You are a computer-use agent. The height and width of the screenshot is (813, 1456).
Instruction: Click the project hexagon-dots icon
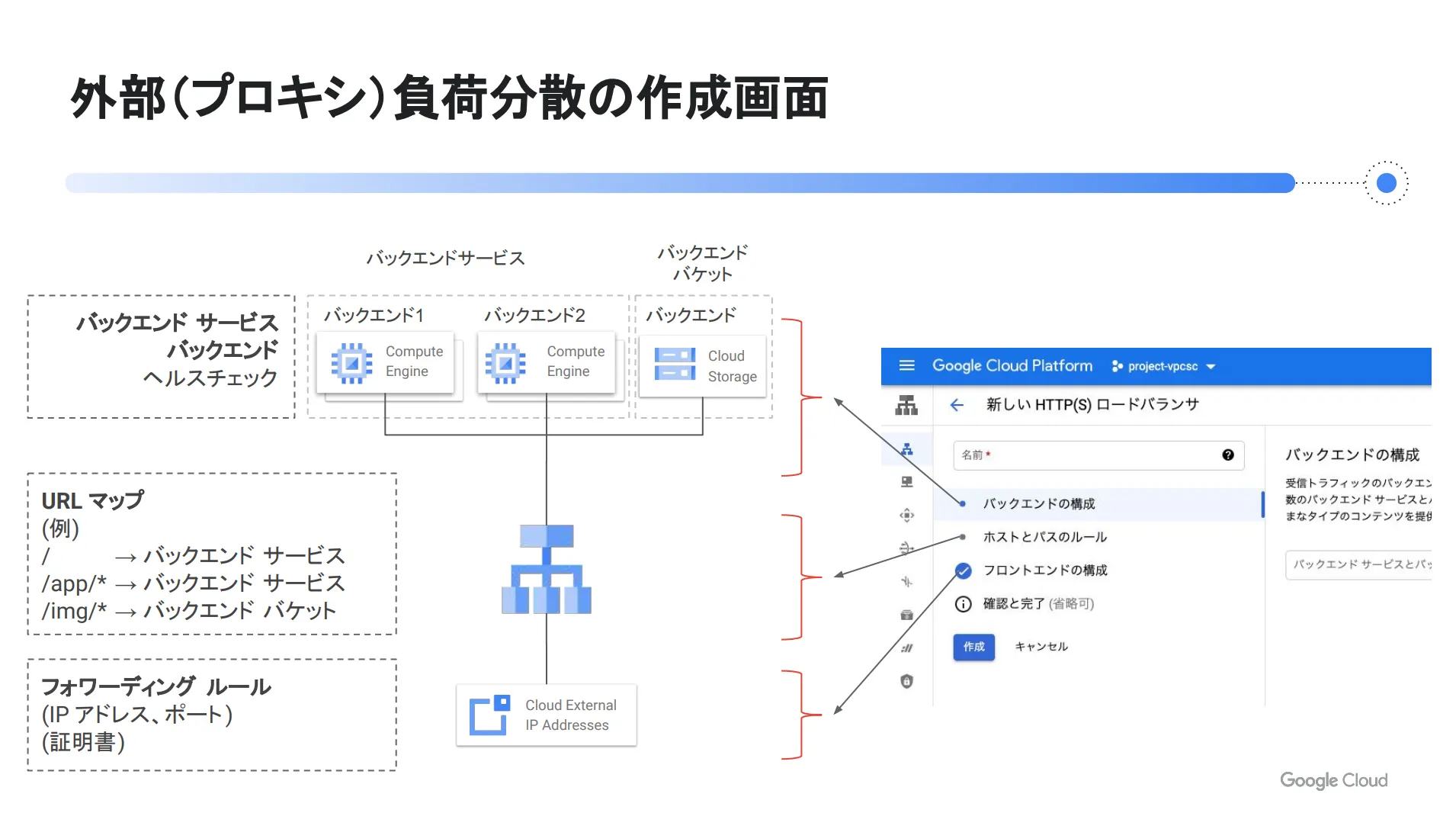point(1117,366)
